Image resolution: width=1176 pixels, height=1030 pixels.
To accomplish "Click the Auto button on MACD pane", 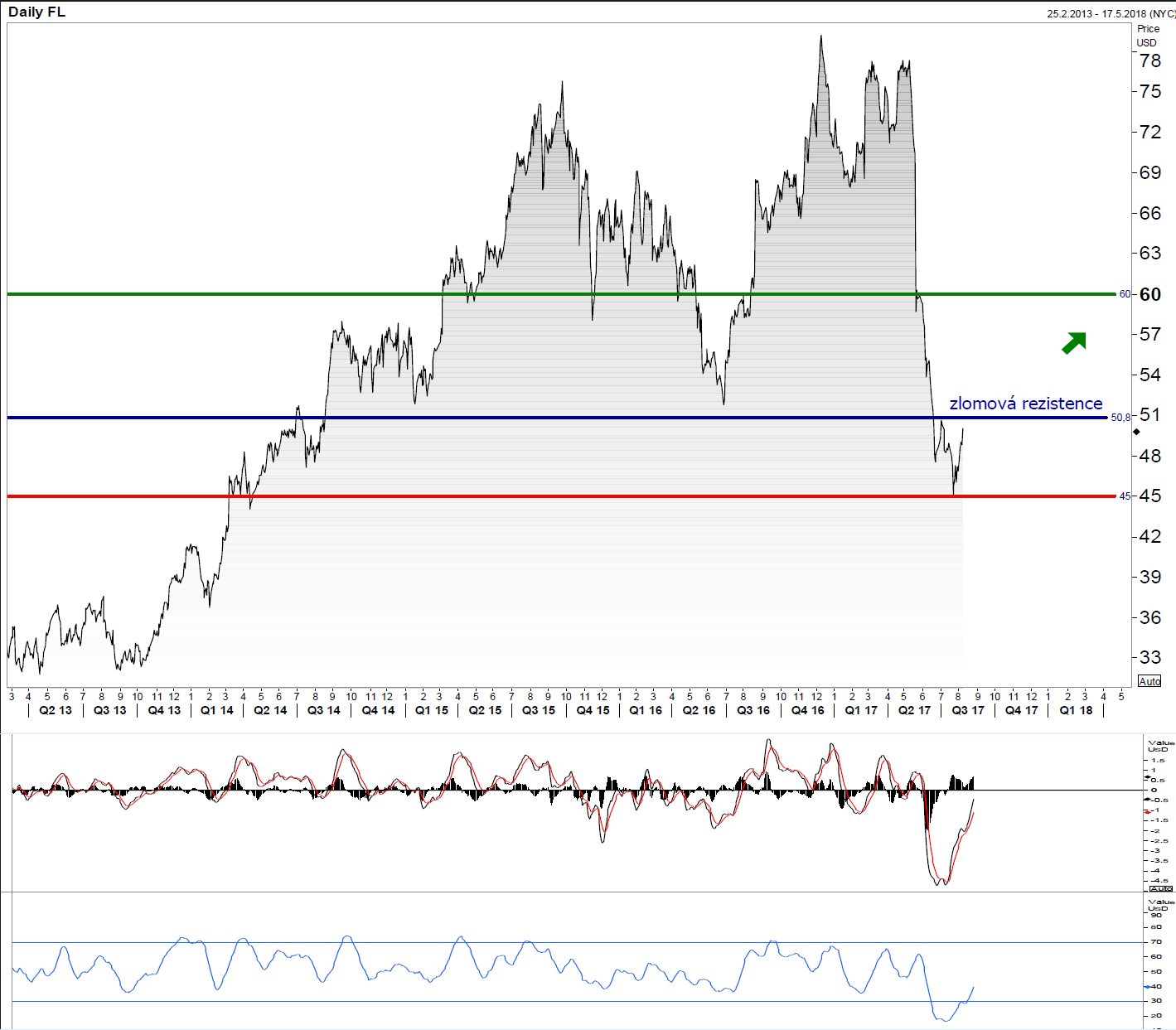I will click(1160, 888).
